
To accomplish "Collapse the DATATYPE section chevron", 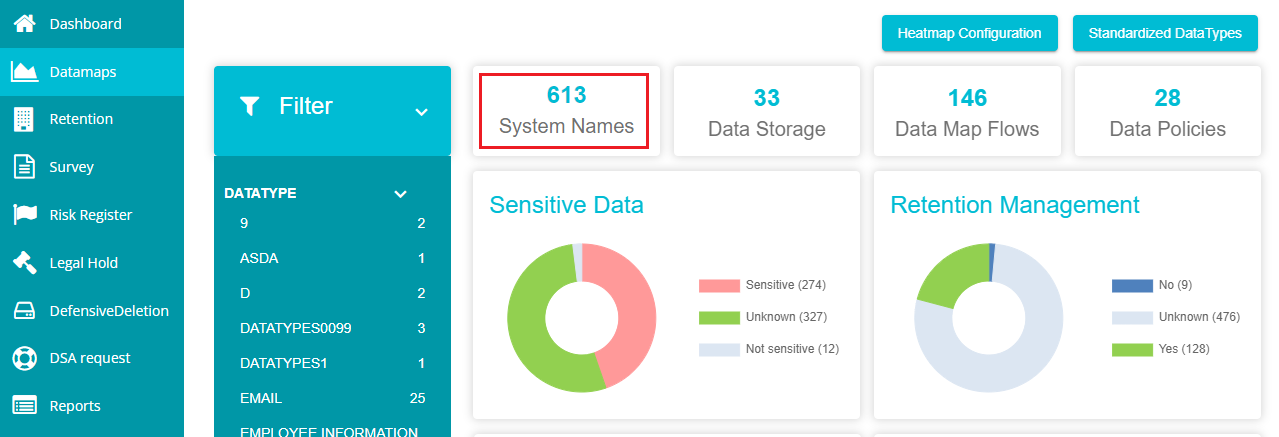I will click(x=401, y=194).
